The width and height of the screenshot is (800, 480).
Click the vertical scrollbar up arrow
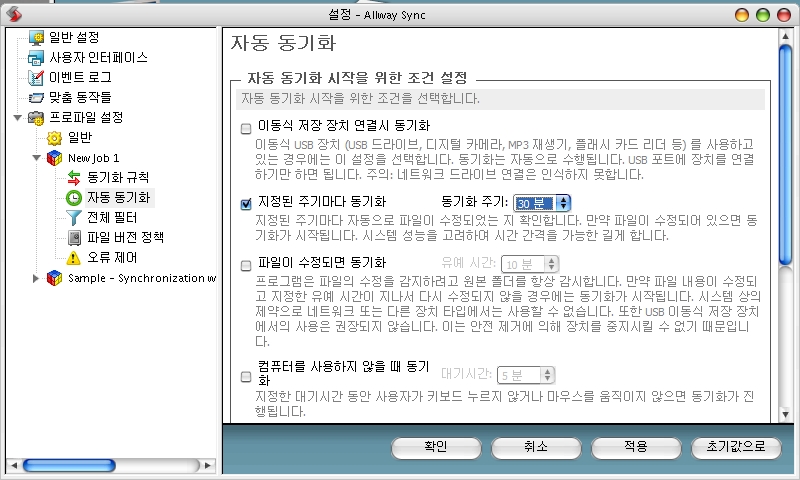coord(786,36)
